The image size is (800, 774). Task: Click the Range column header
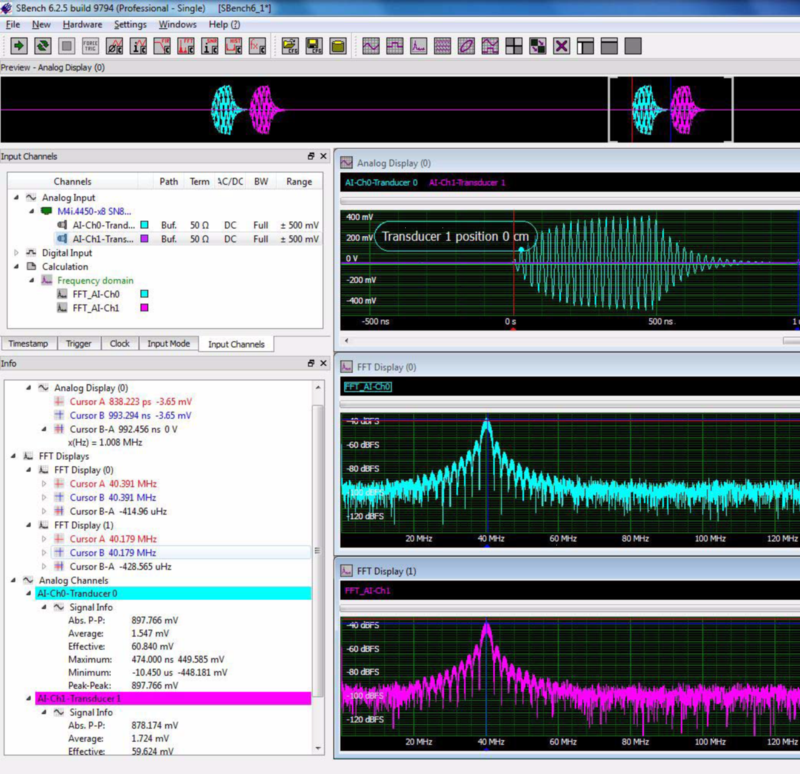[298, 182]
